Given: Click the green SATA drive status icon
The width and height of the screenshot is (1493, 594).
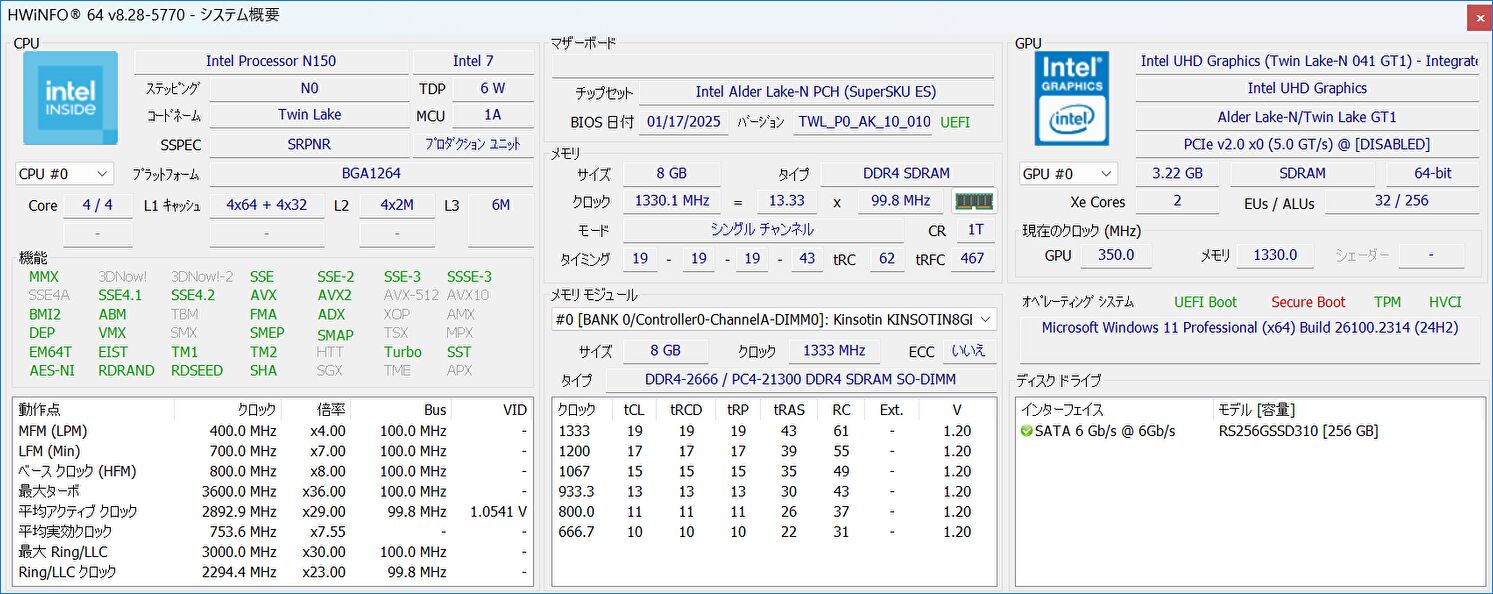Looking at the screenshot, I should pos(1027,431).
